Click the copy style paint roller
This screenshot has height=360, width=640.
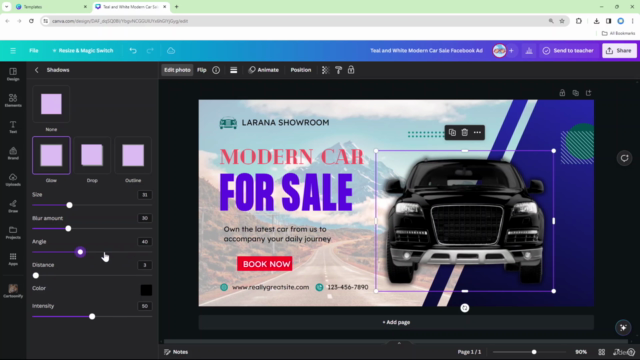(338, 70)
